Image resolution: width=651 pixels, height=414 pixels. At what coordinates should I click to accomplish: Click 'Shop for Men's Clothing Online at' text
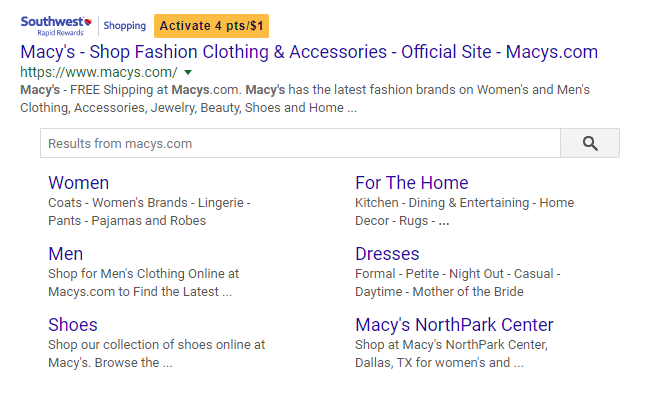click(x=144, y=274)
